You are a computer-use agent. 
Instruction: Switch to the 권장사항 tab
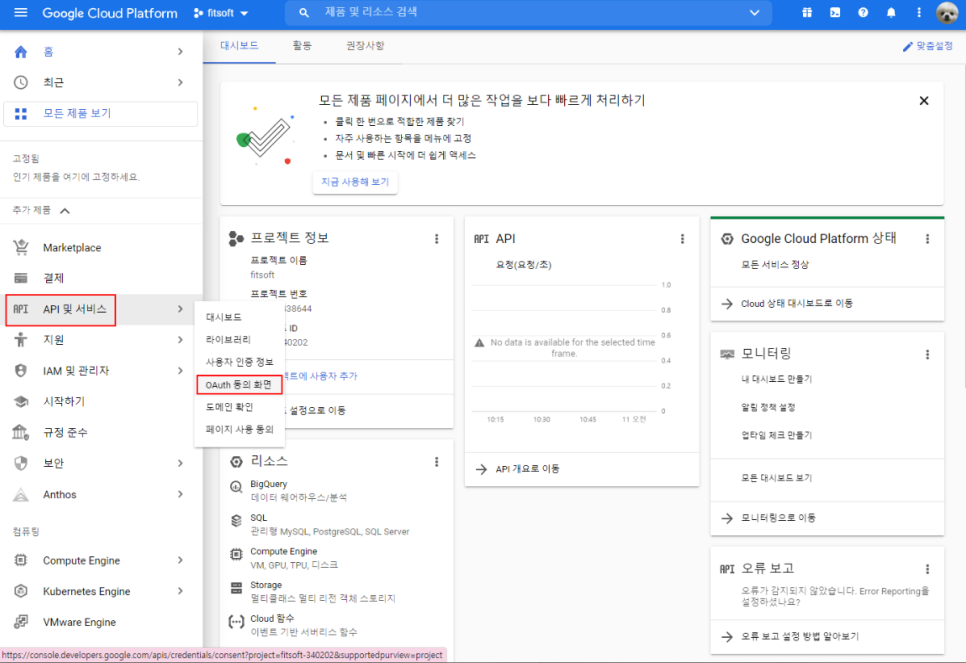(x=365, y=46)
